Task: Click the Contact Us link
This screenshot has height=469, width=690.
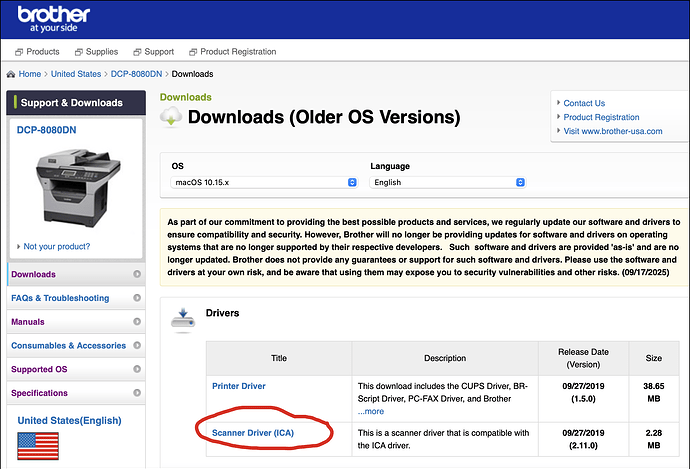Action: pyautogui.click(x=584, y=103)
